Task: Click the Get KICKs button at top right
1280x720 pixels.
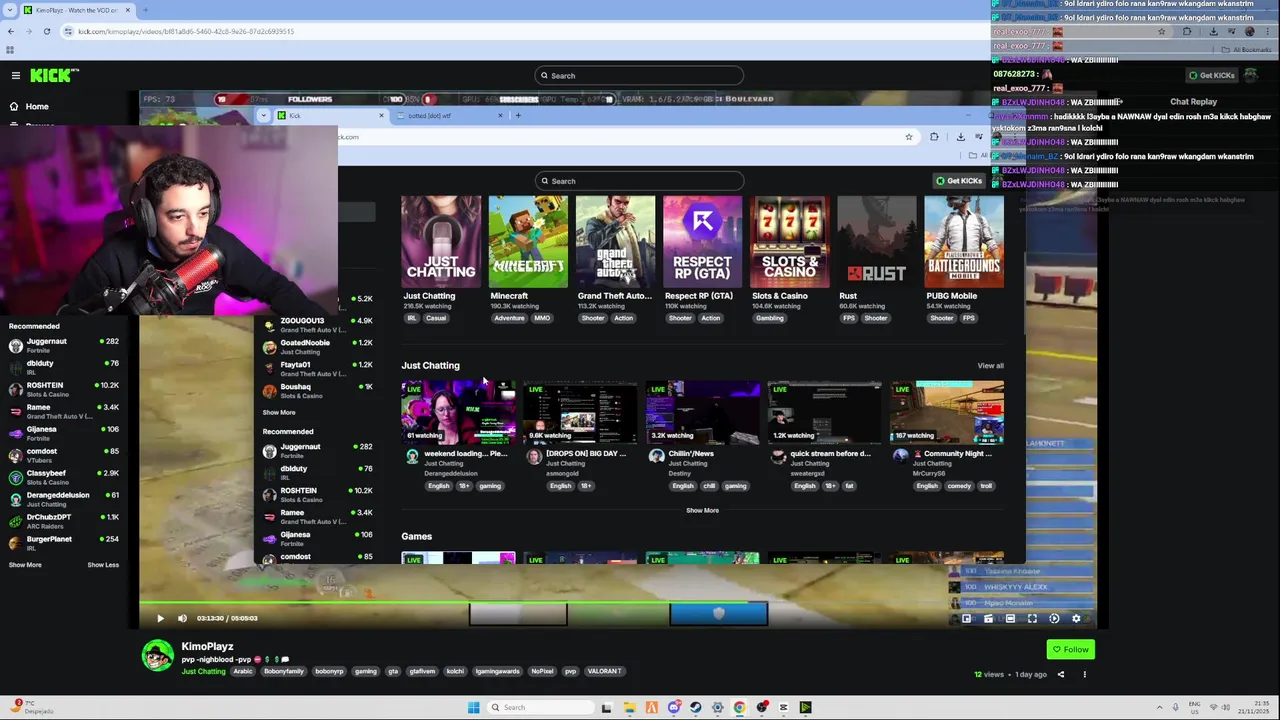Action: (x=1211, y=75)
